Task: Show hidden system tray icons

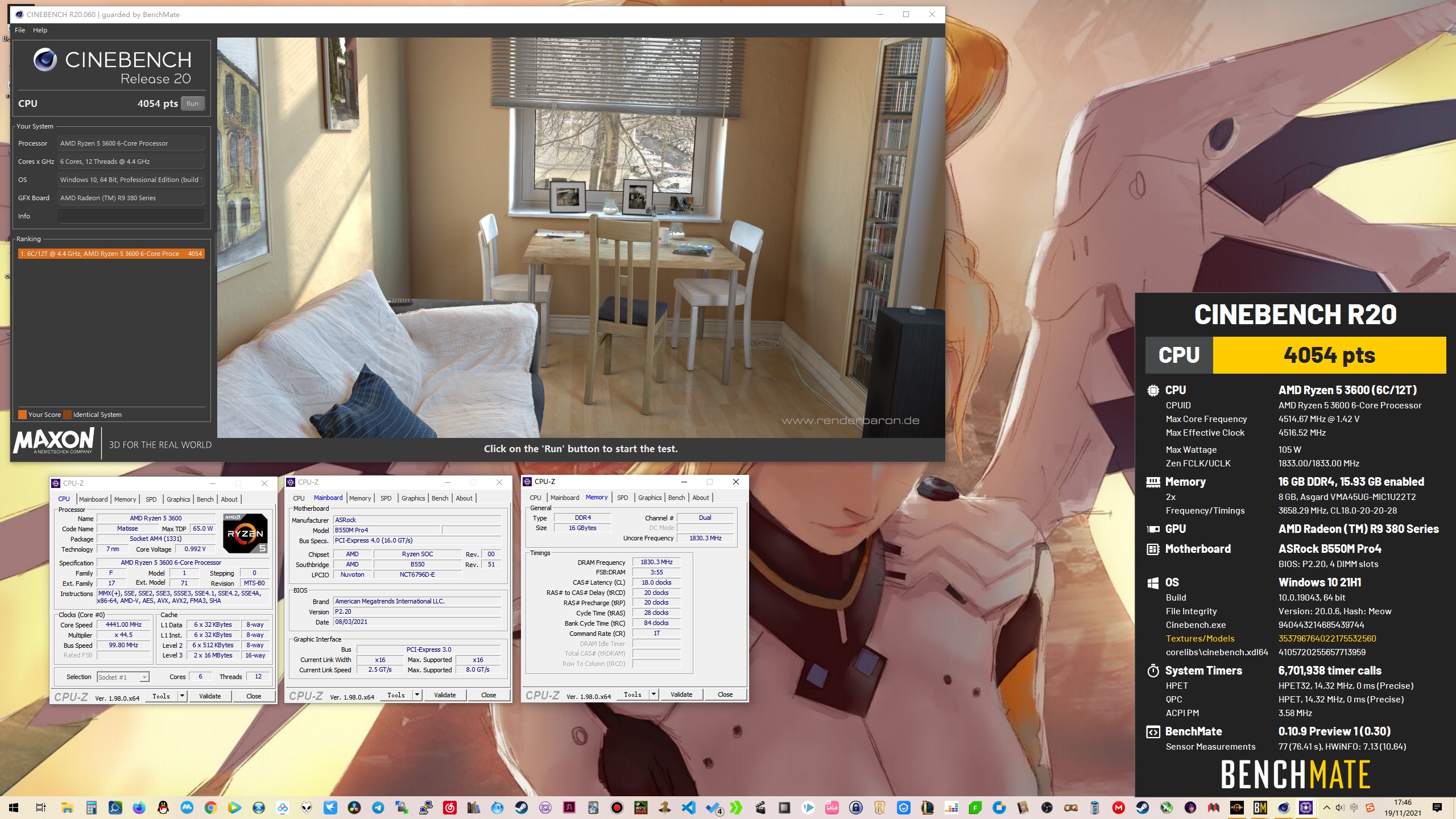Action: coord(1326,808)
